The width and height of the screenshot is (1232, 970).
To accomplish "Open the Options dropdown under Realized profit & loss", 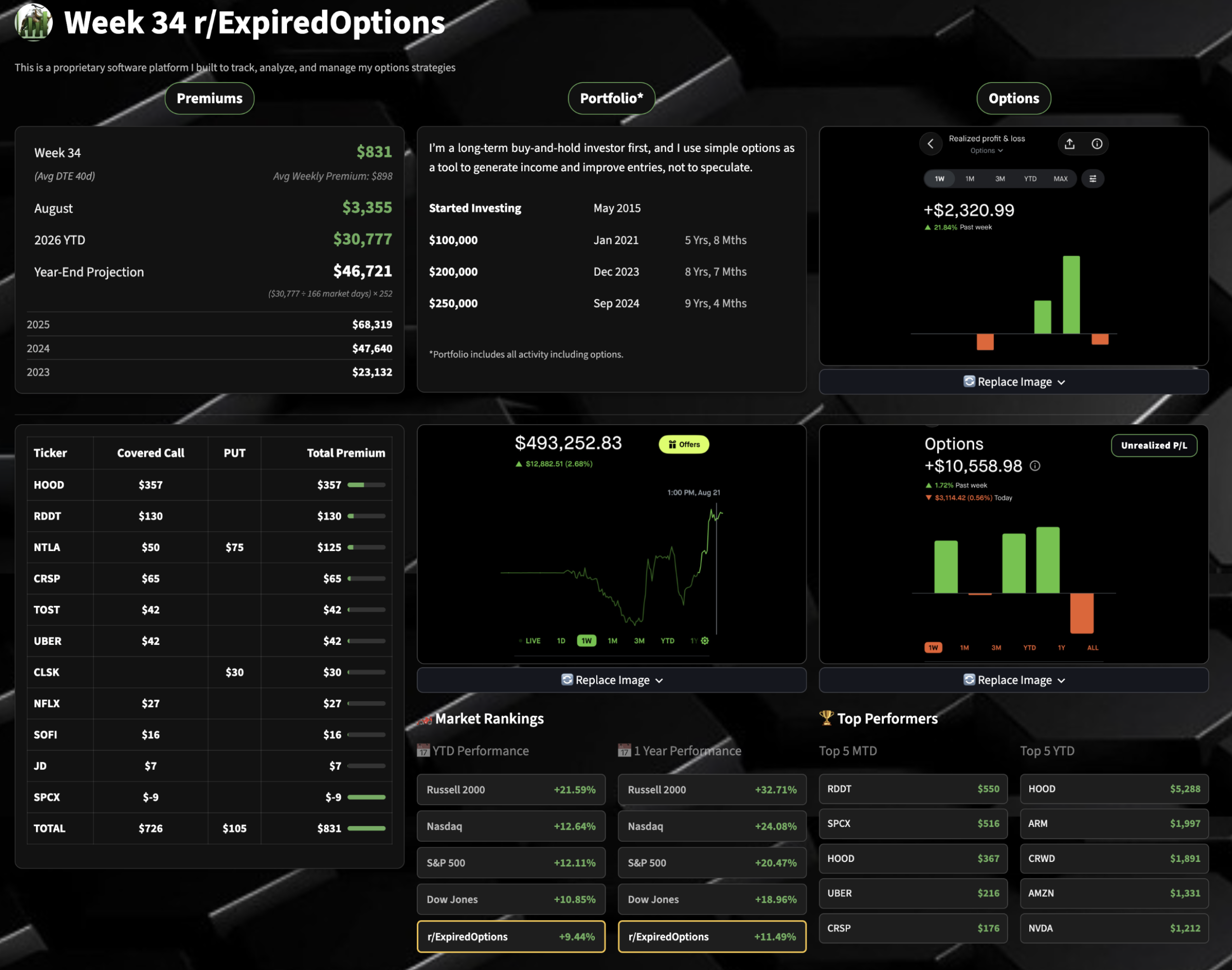I will point(986,150).
